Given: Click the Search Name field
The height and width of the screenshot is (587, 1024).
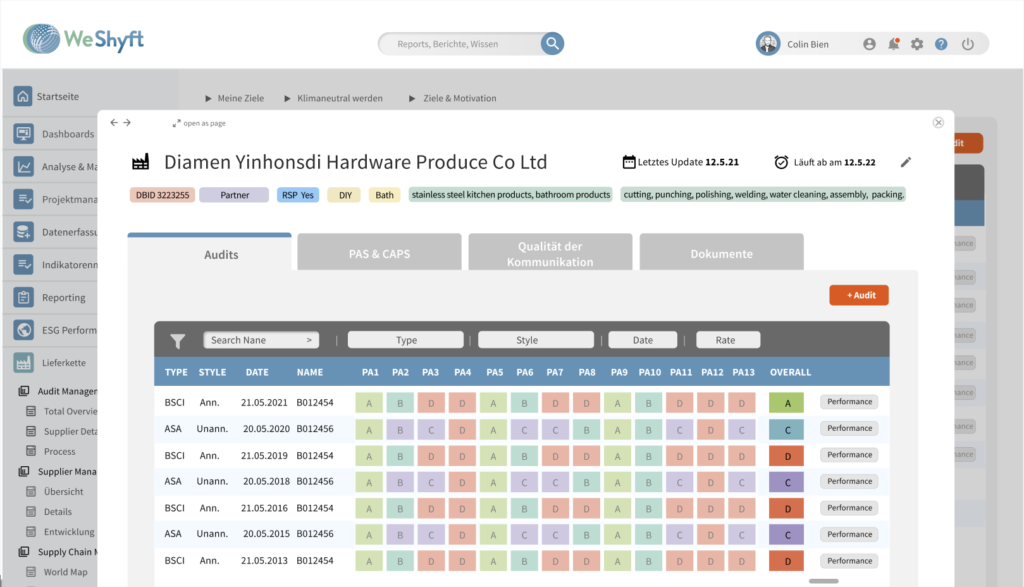Looking at the screenshot, I should [261, 340].
